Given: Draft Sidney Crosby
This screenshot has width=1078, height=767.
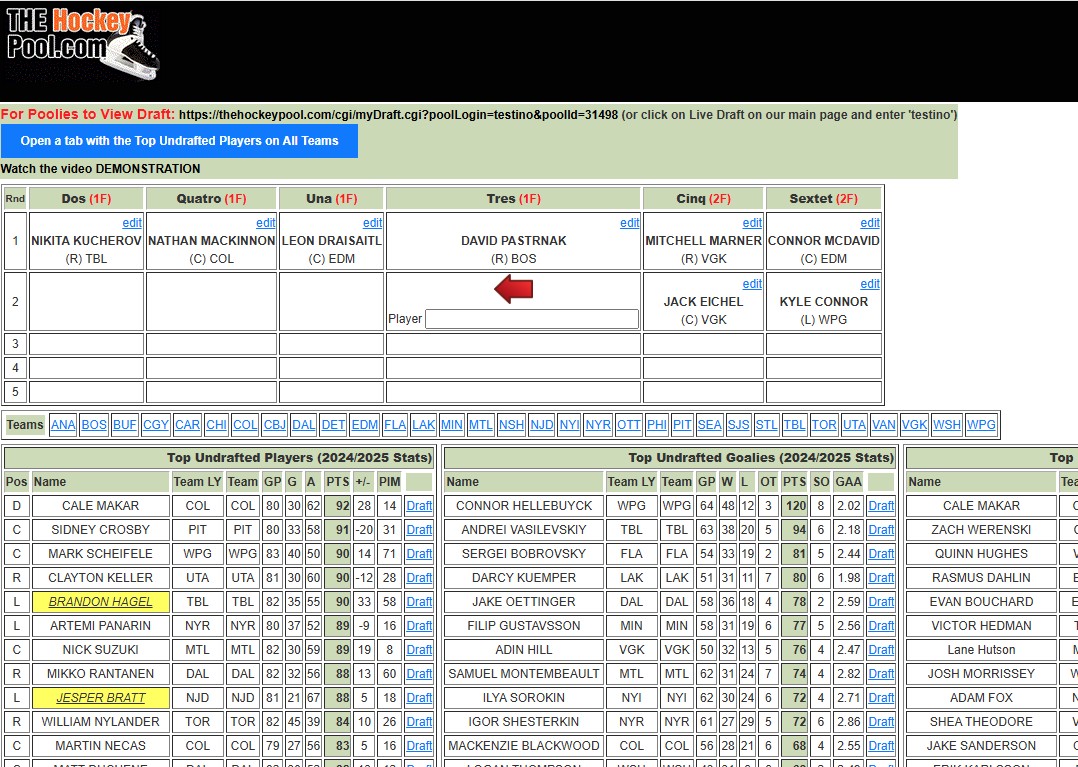Looking at the screenshot, I should (419, 530).
